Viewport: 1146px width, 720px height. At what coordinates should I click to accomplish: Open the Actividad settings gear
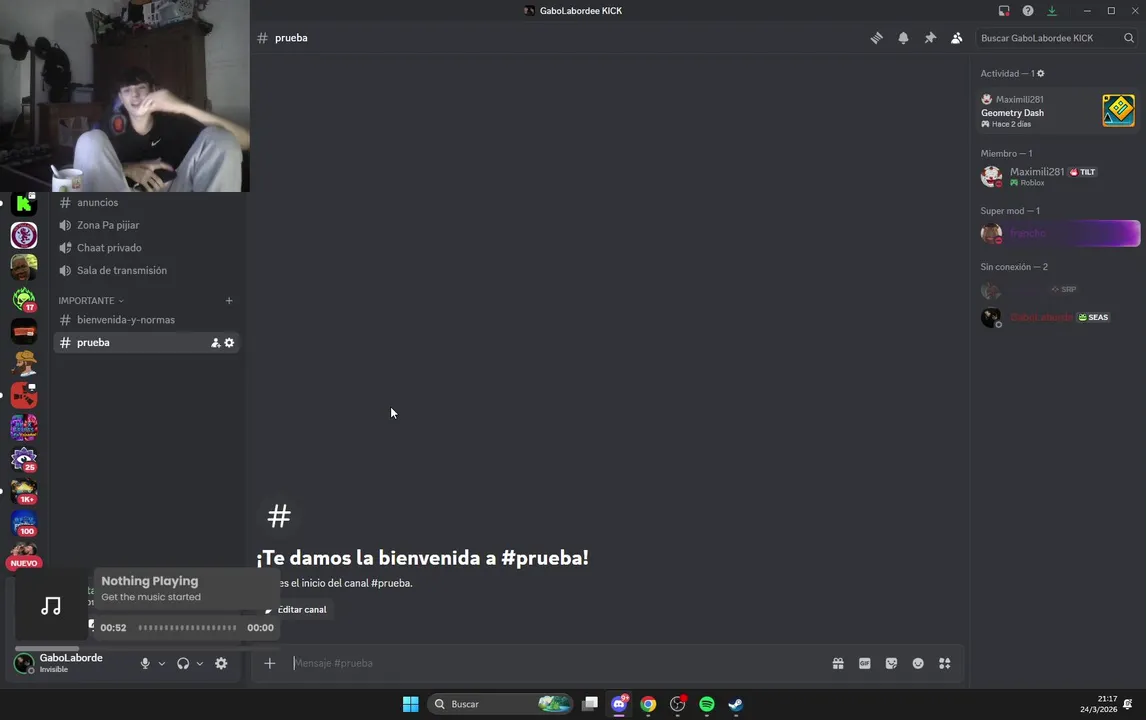coord(1041,73)
